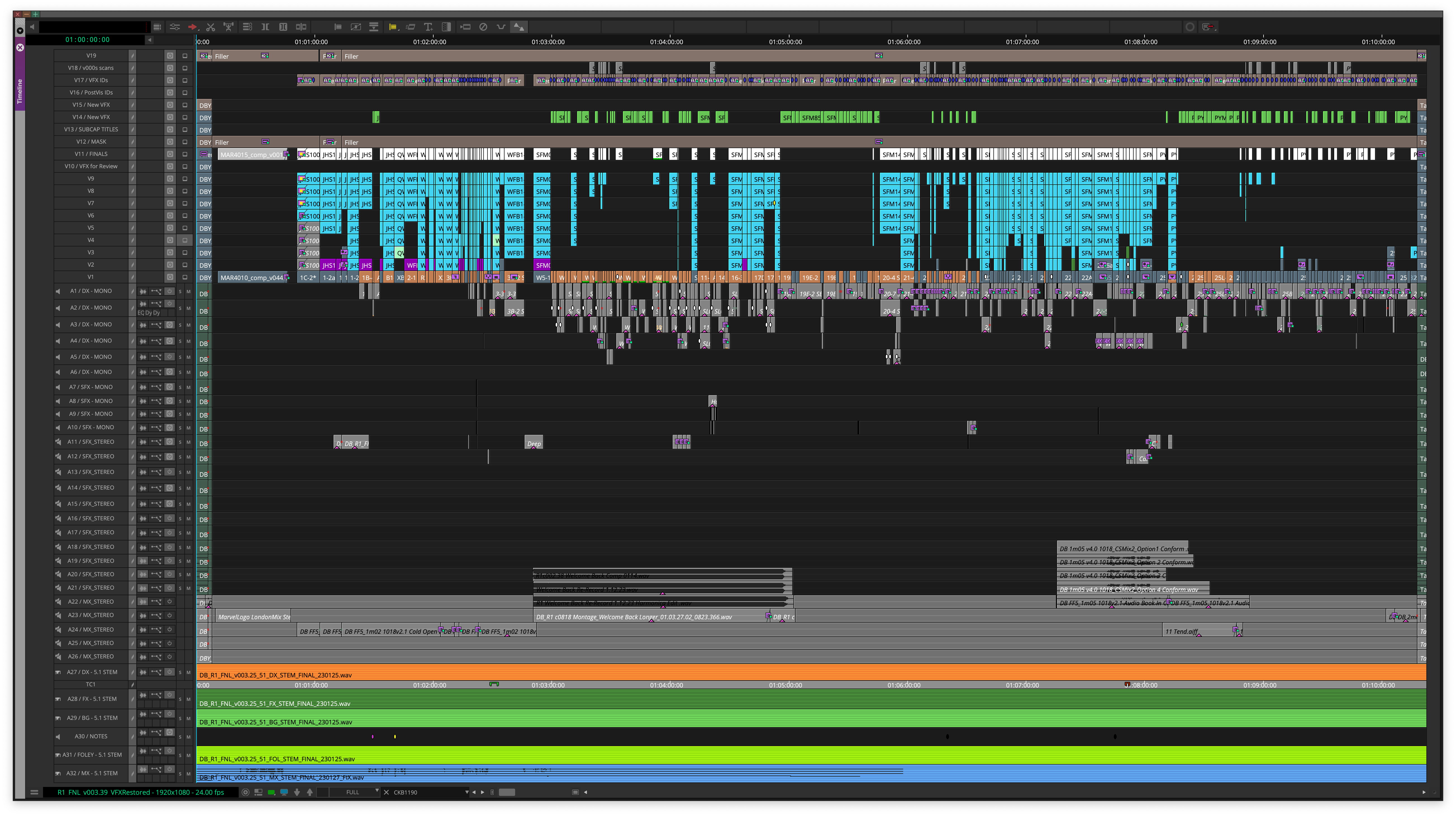
Task: Click the circle-slash toolbar icon
Action: [x=483, y=27]
